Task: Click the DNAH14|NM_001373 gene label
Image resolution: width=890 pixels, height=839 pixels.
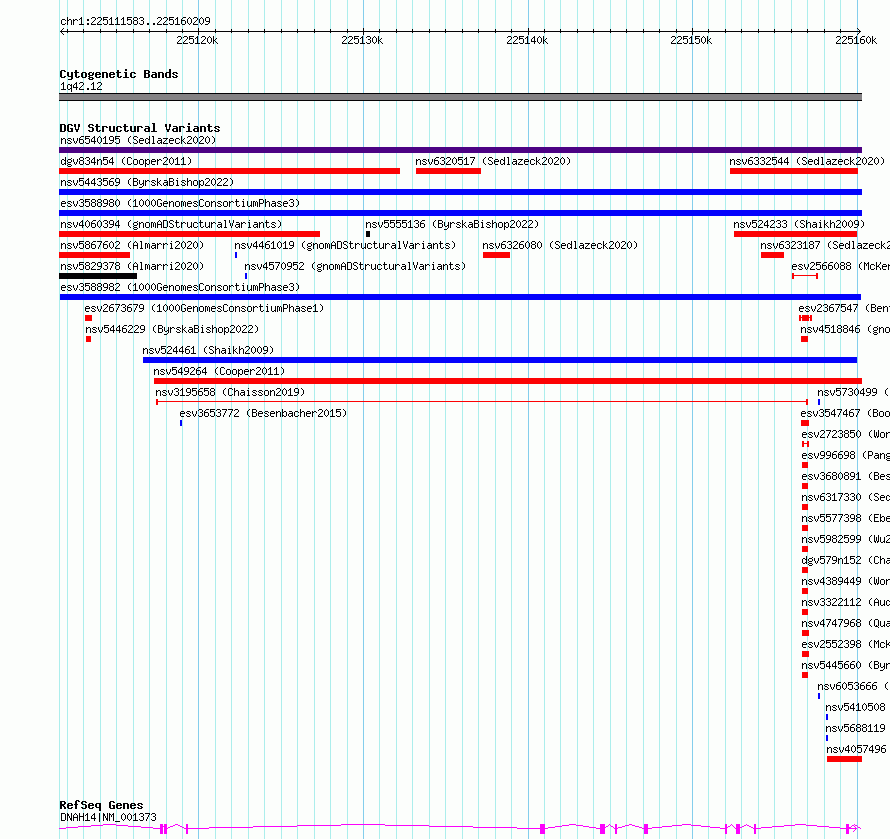Action: coord(108,817)
